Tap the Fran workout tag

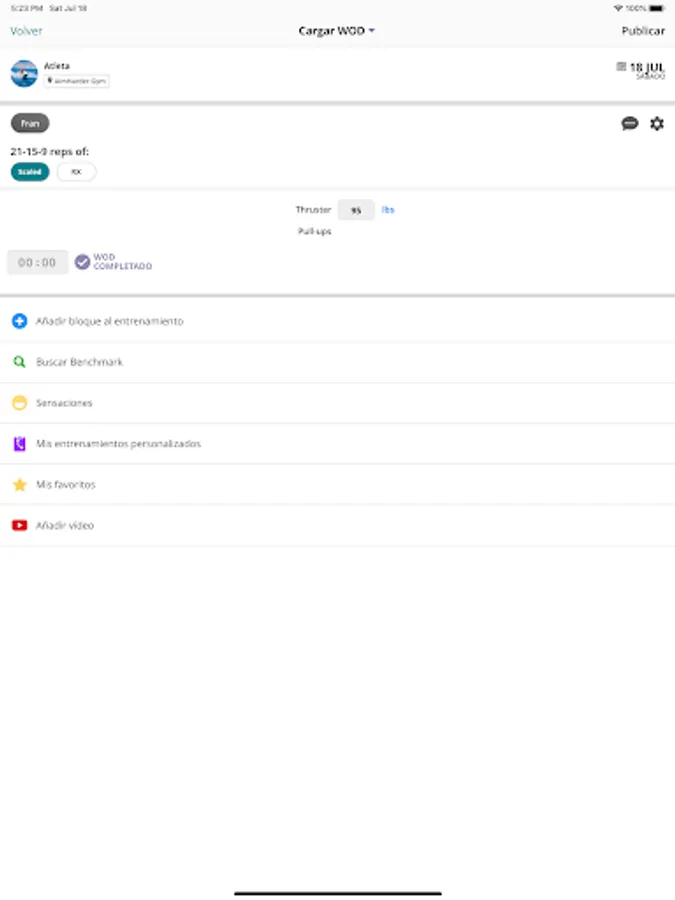pos(30,123)
